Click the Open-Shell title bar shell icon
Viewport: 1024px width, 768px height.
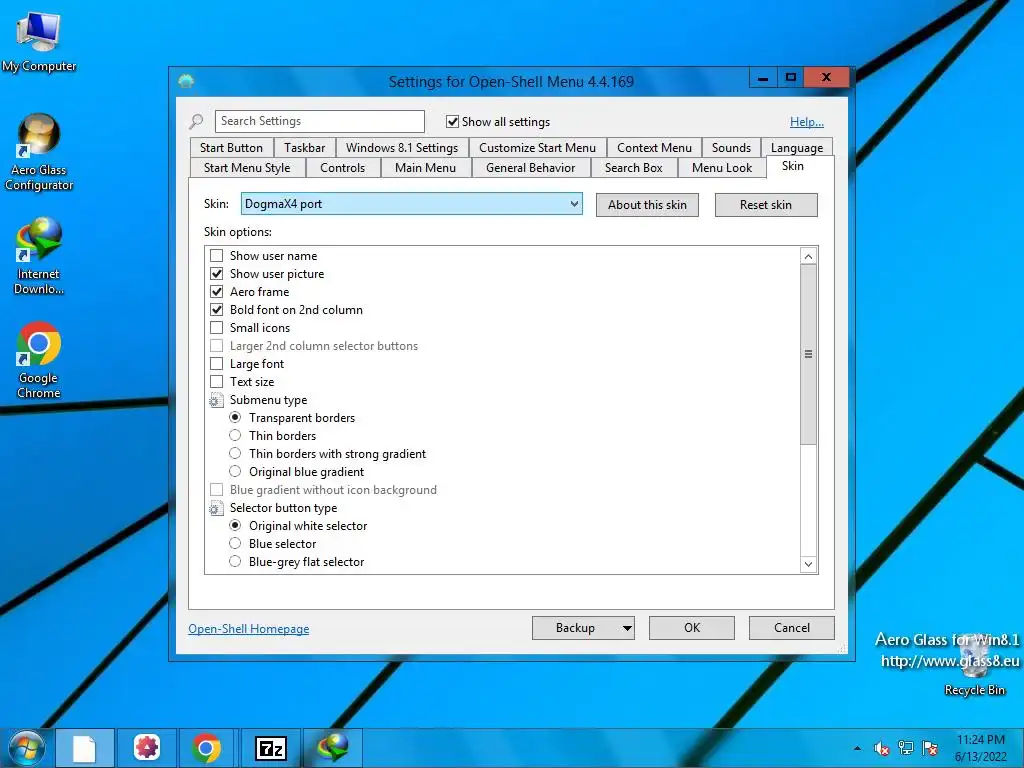(186, 81)
